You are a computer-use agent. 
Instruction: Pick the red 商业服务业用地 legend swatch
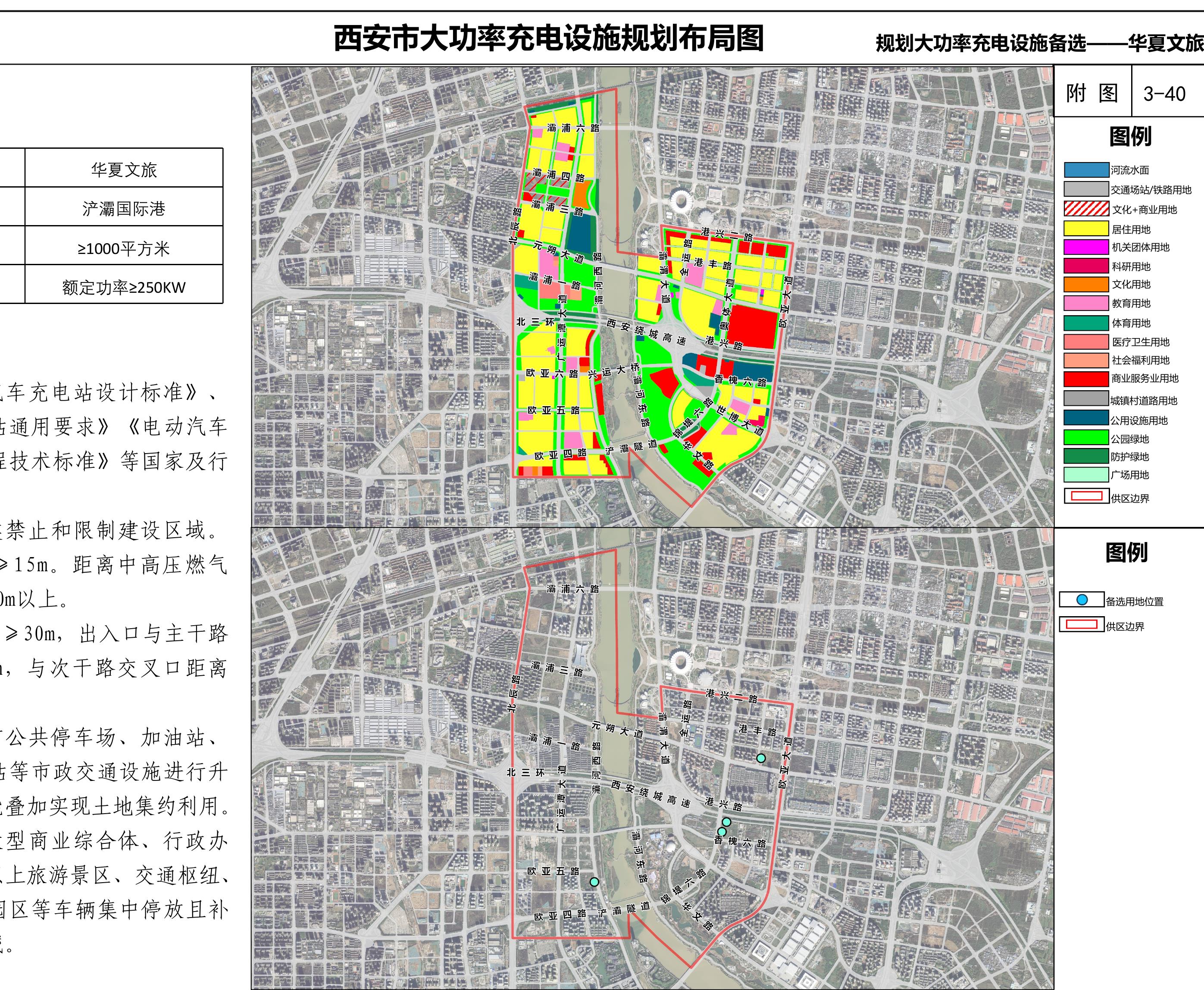pos(1086,379)
